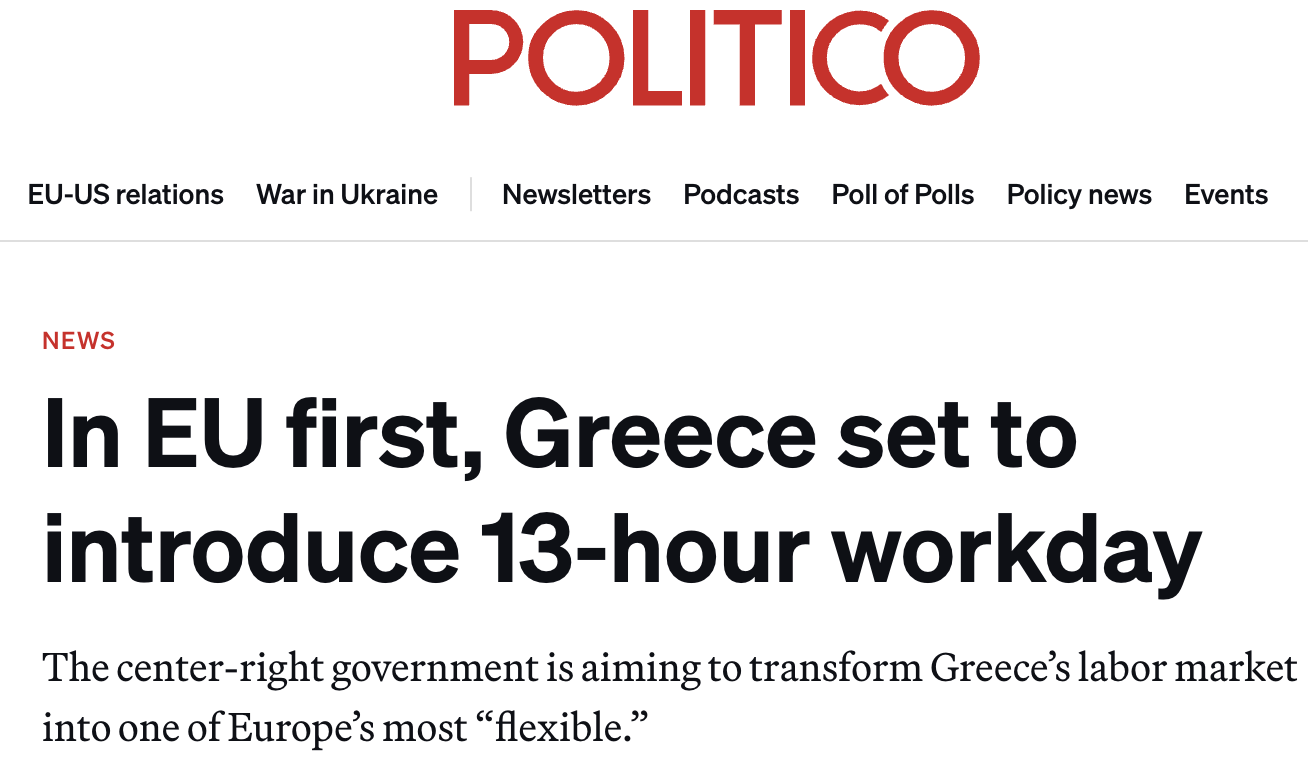This screenshot has width=1308, height=776.
Task: Navigate to Podcasts
Action: pos(741,194)
